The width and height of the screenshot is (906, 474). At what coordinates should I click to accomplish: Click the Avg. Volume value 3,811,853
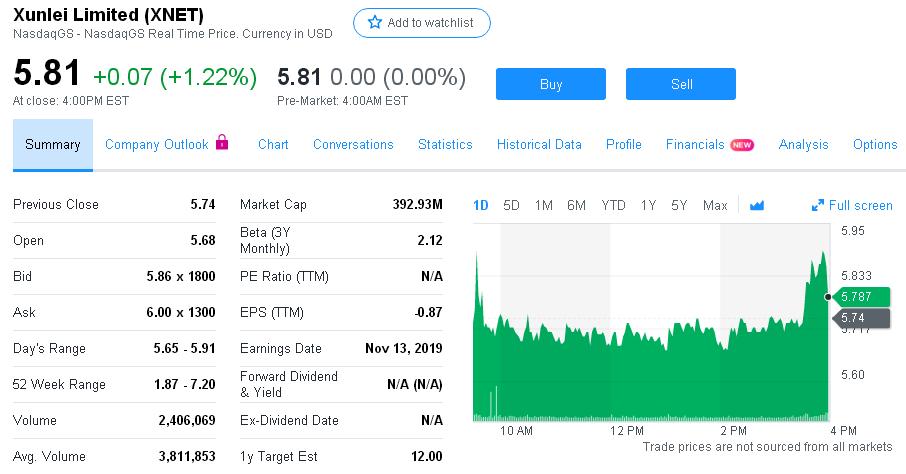(187, 457)
